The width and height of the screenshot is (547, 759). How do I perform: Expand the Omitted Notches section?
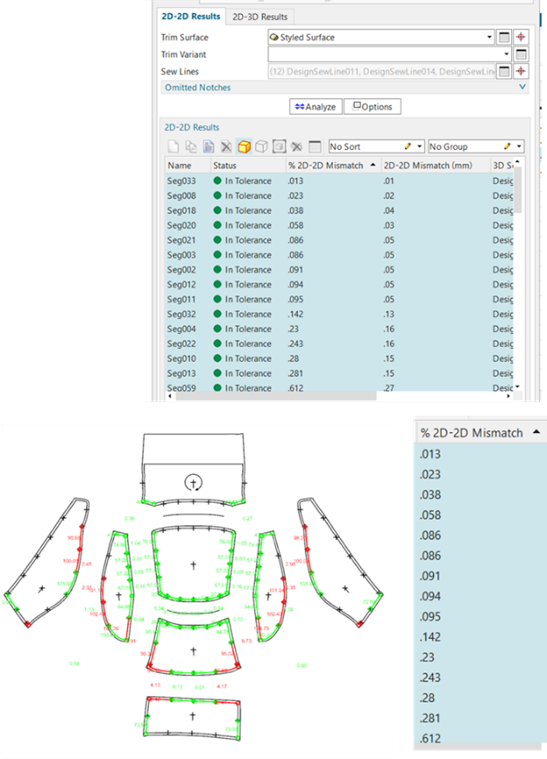tap(522, 87)
